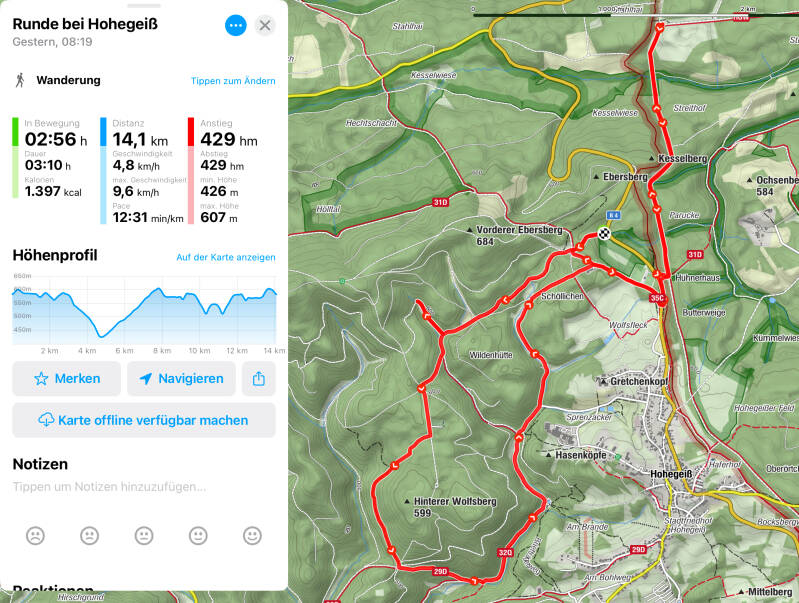Tap the Hinterer Wolfsberg peak marker

point(405,501)
